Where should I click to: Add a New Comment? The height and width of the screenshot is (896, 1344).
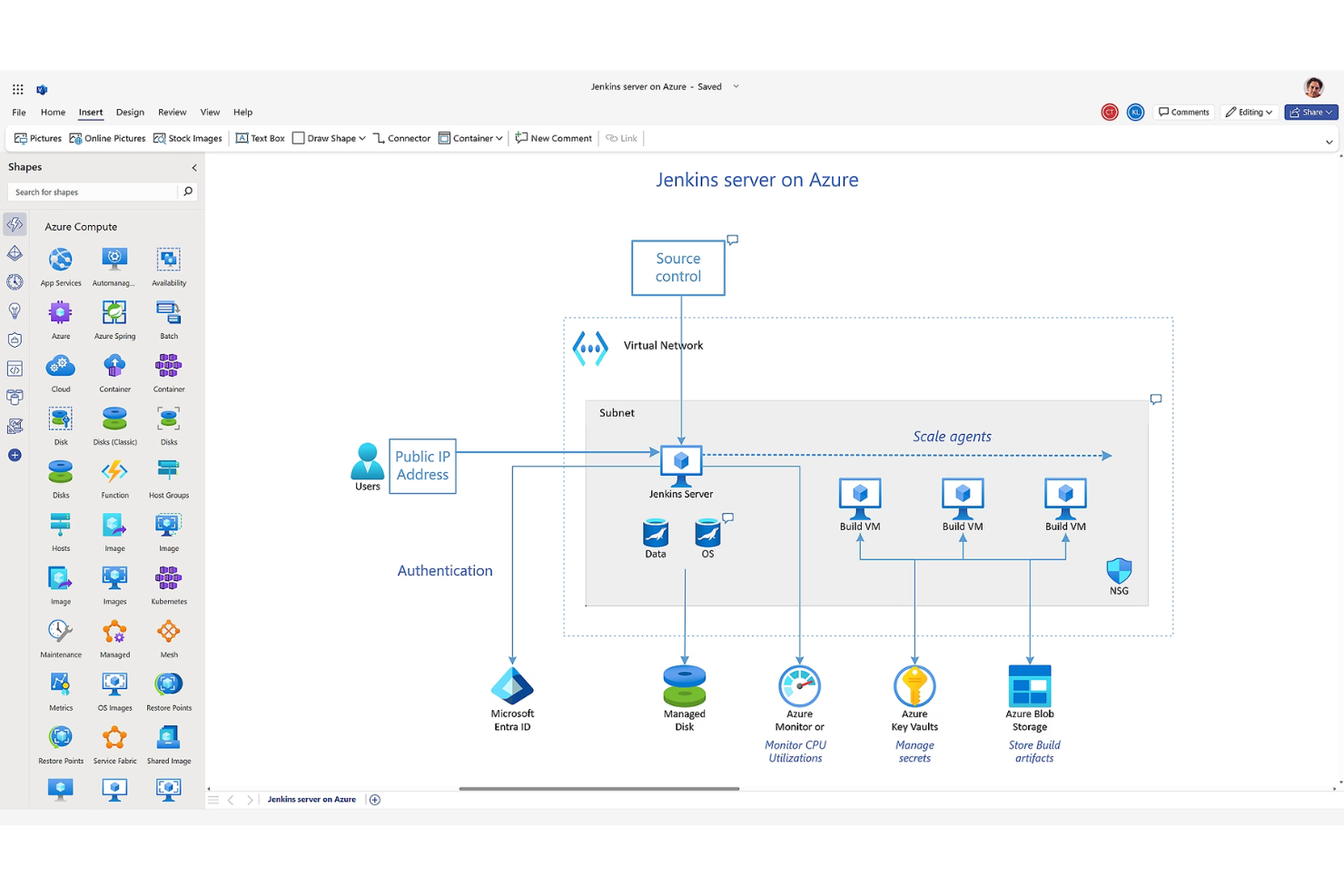(553, 139)
